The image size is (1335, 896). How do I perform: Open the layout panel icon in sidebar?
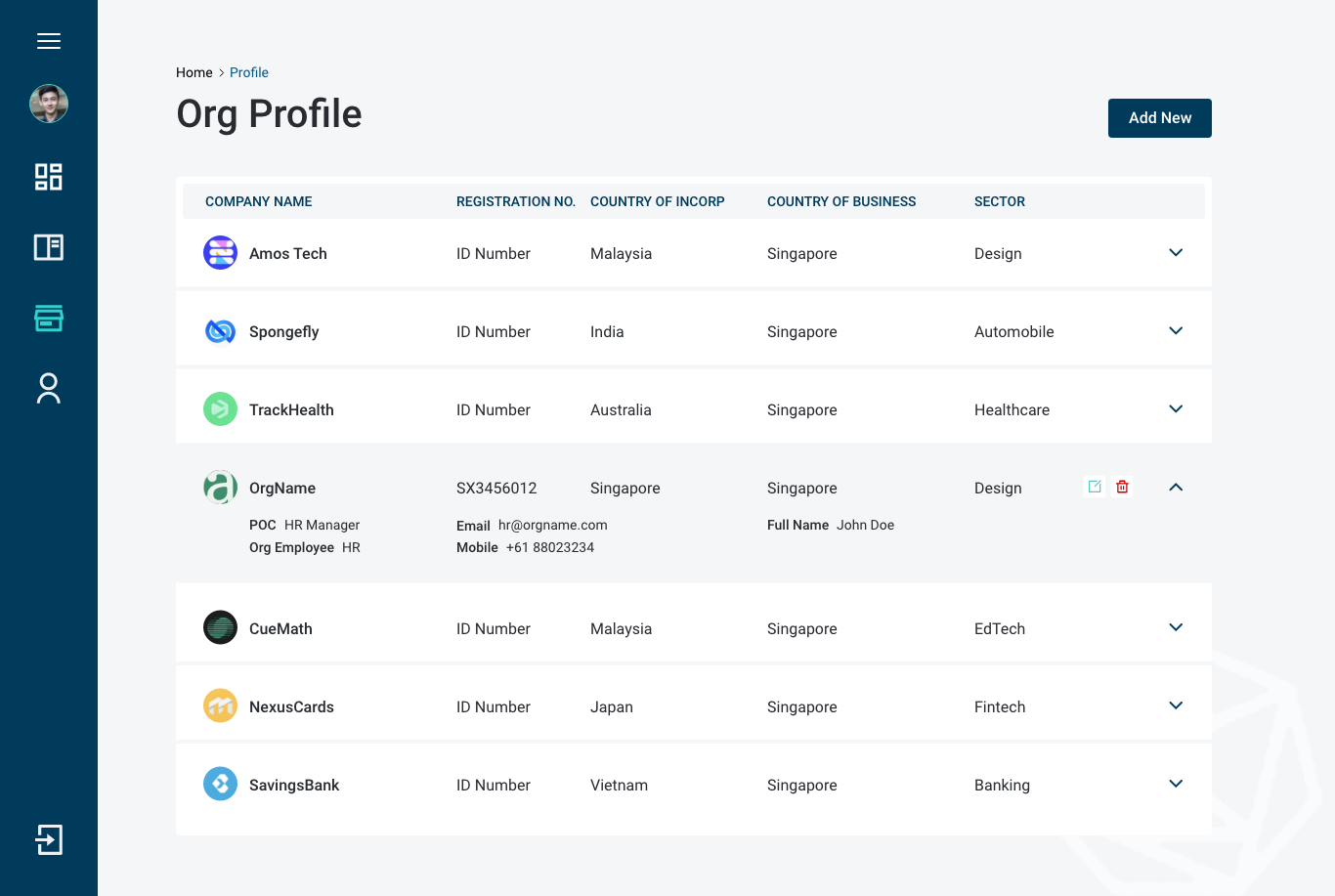(x=49, y=247)
